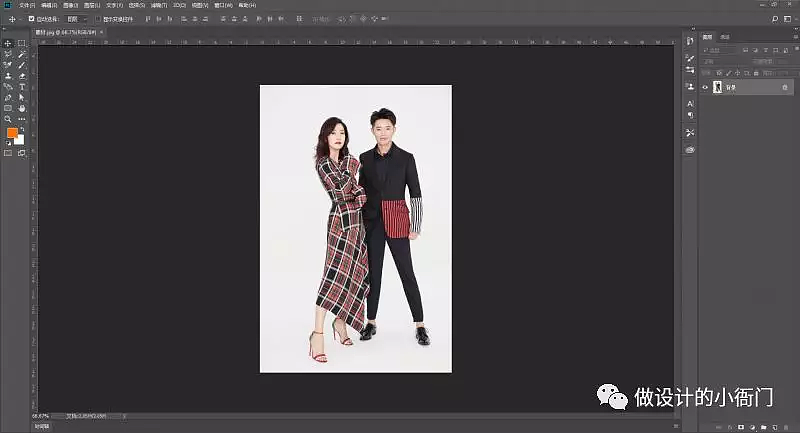Open the Creative Cloud Libraries panel icon
800x433 pixels.
pos(690,149)
